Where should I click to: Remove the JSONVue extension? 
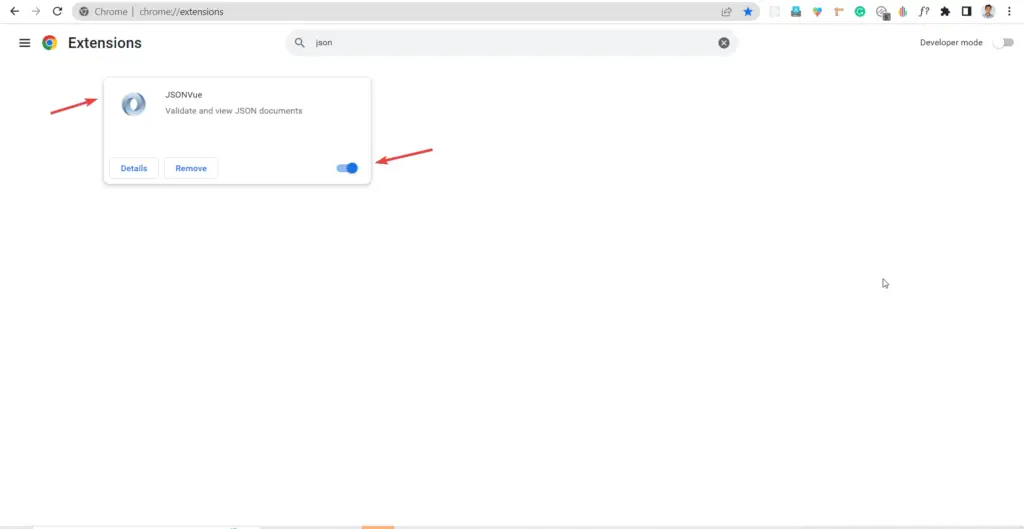click(x=191, y=168)
